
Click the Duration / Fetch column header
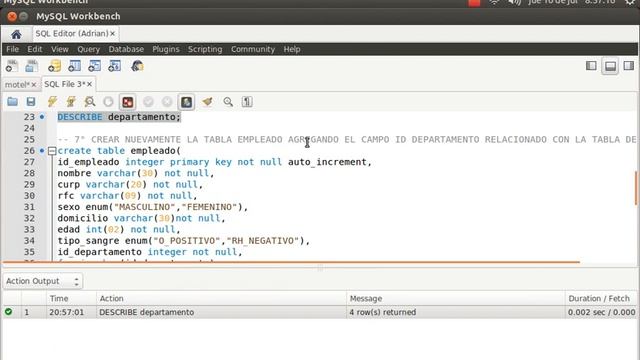click(601, 298)
